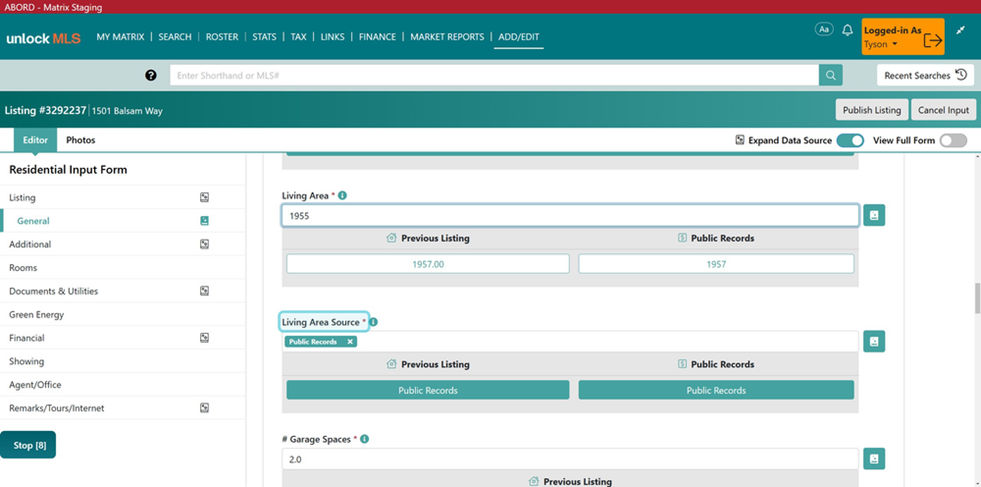Open TAX menu

click(x=298, y=37)
